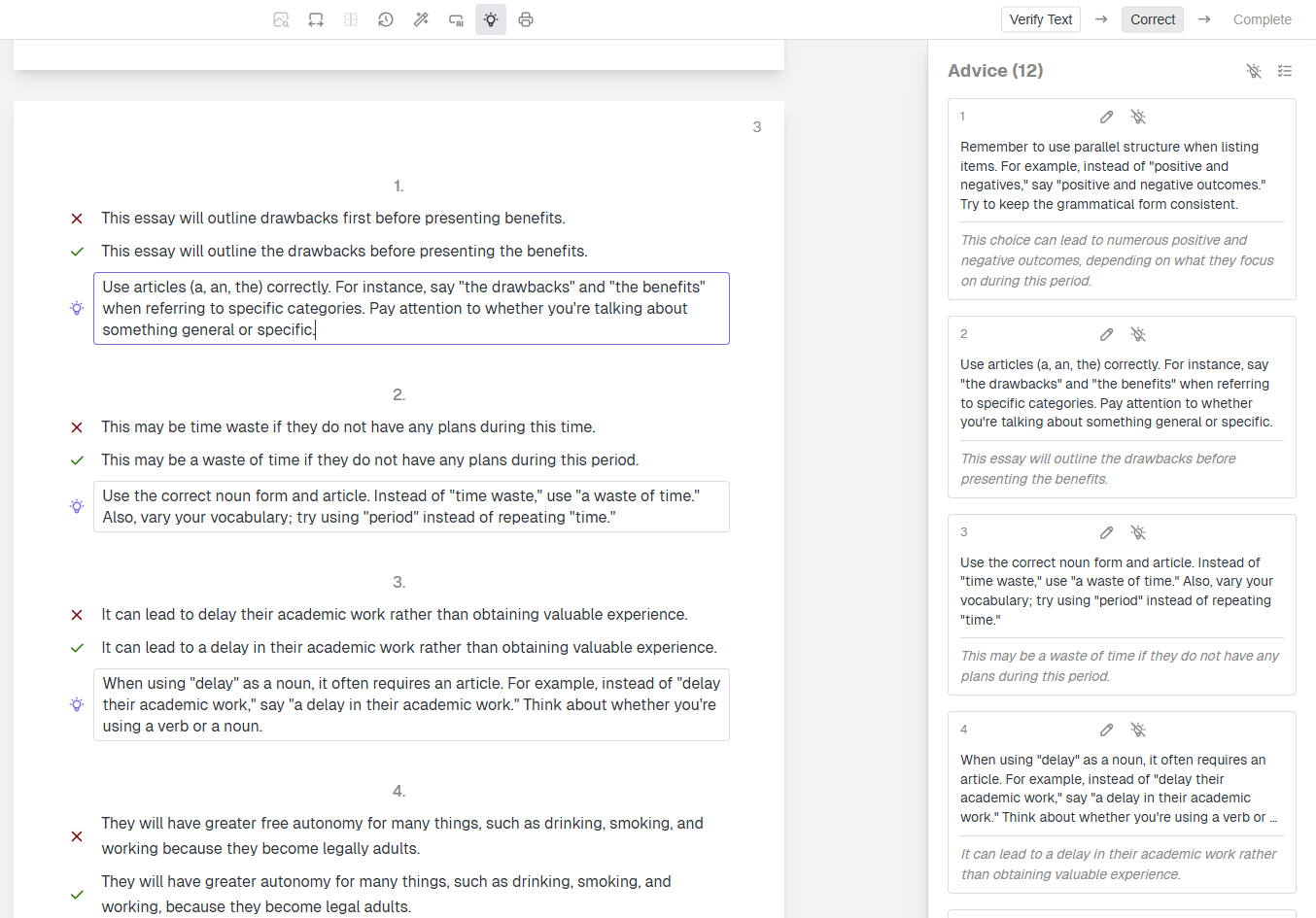The width and height of the screenshot is (1316, 918).
Task: Open the image search tool
Action: click(x=281, y=19)
